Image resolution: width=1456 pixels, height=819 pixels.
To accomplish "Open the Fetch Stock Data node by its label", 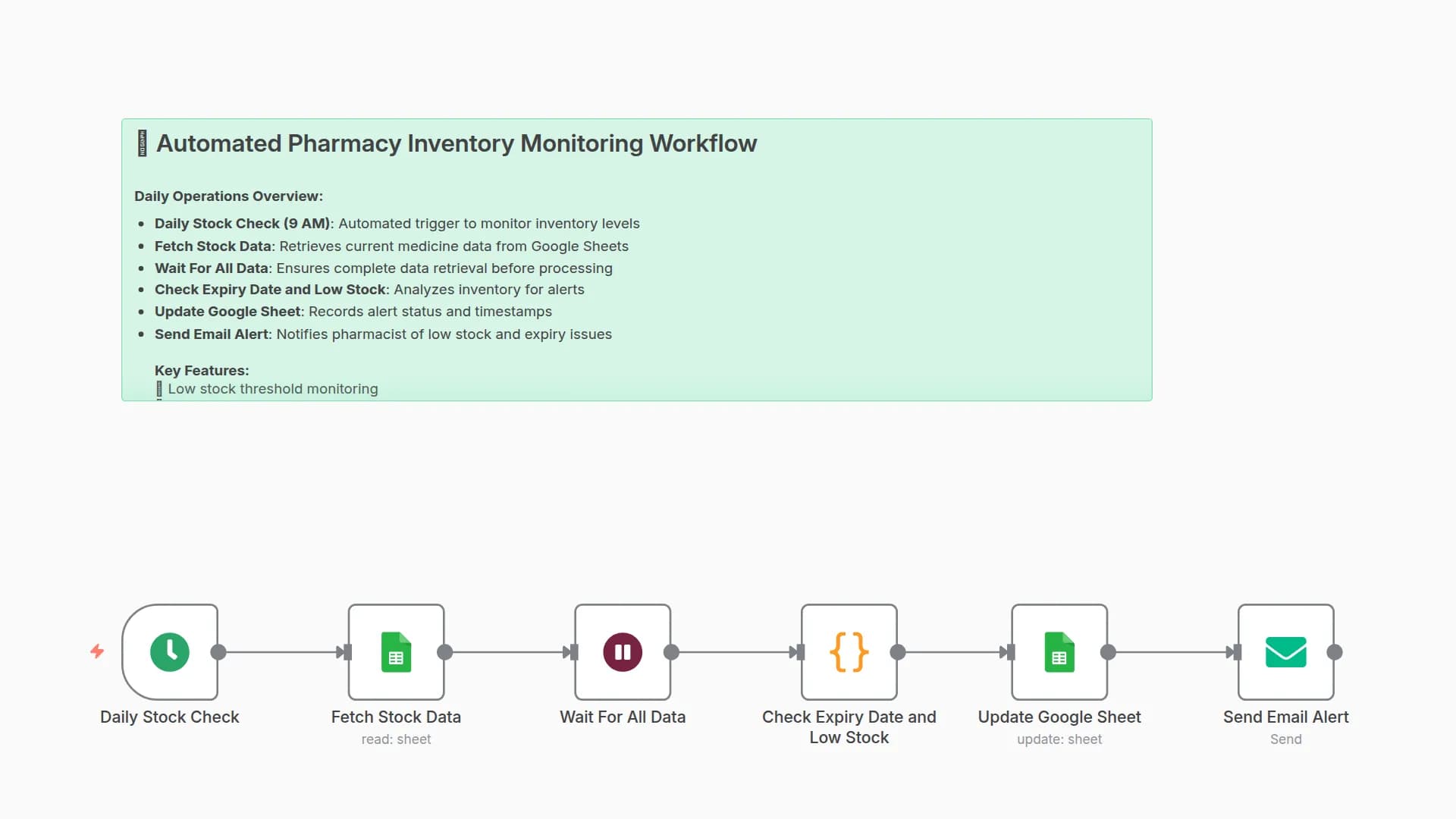I will point(396,717).
